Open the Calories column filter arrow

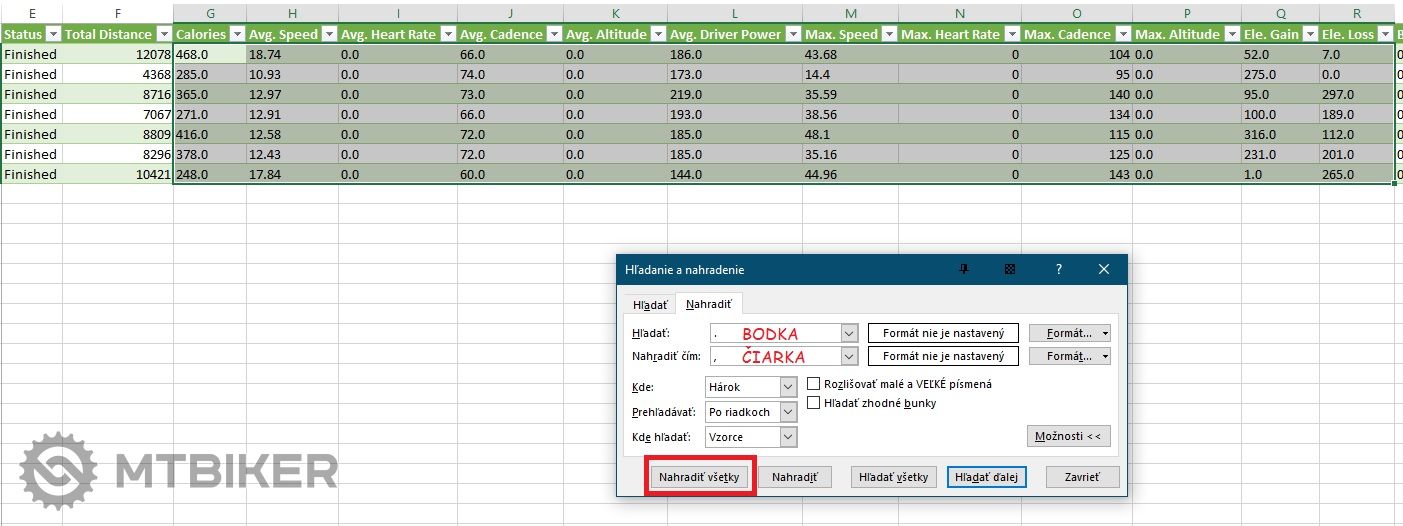(x=237, y=34)
